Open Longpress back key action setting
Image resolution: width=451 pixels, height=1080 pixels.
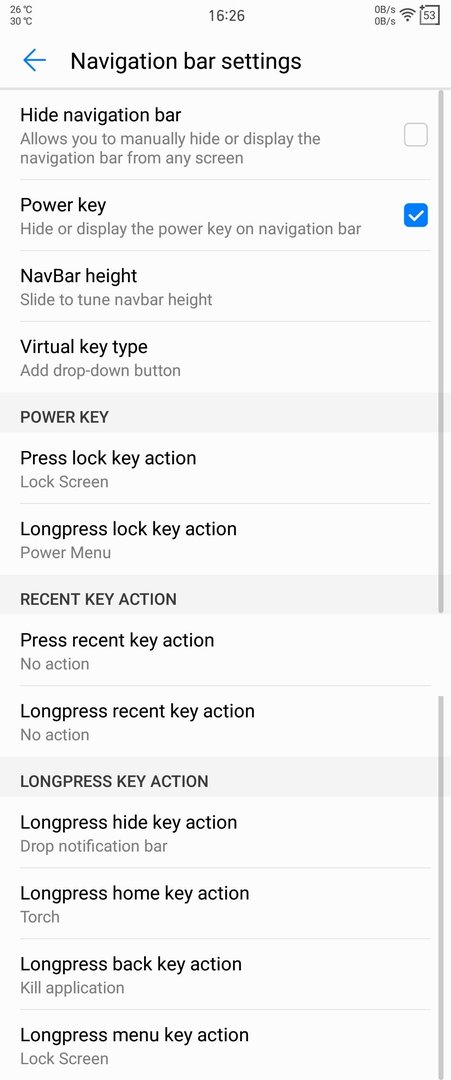pos(225,975)
